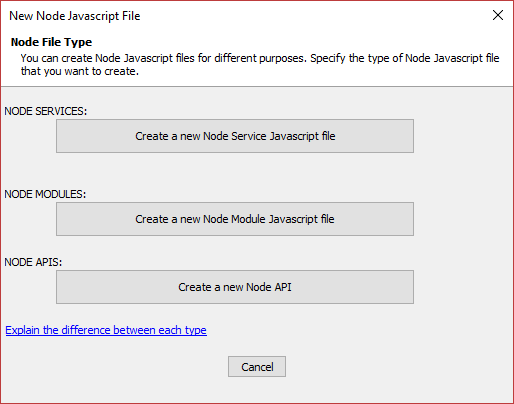Screen dimensions: 514x404
Task: Click the Create a new Node API button
Action: point(235,287)
